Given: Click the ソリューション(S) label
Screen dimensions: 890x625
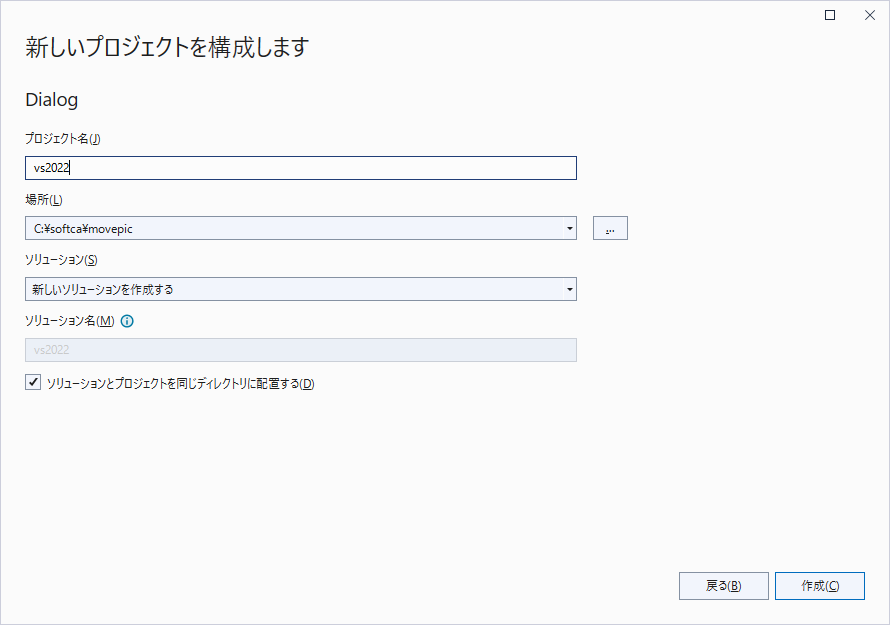Looking at the screenshot, I should pyautogui.click(x=61, y=260).
